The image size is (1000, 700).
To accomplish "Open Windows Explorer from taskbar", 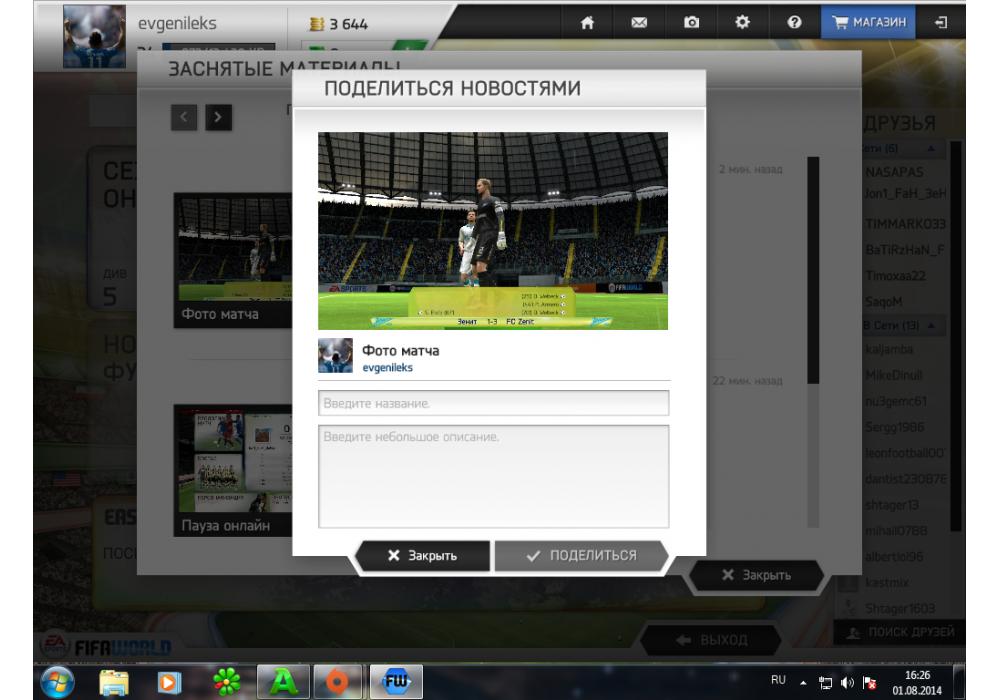I will coord(114,683).
